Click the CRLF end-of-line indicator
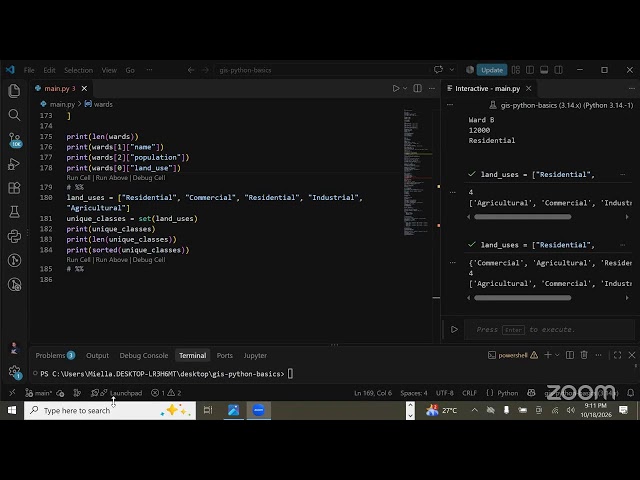 tap(469, 393)
